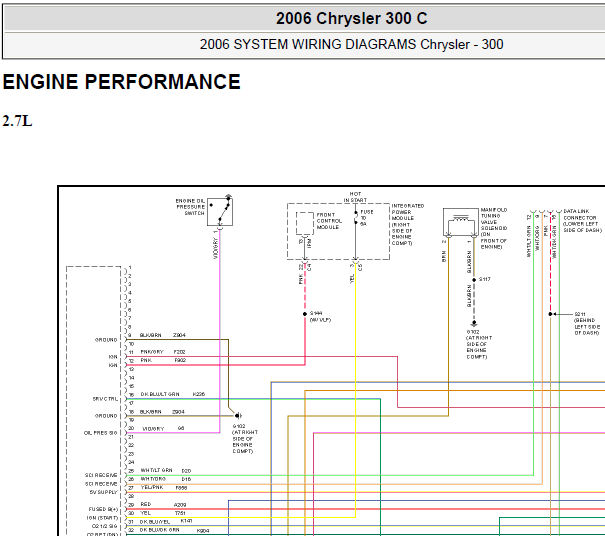Click the "DK BLU/DK GRN K904" wire label
This screenshot has height=536, width=605.
(174, 530)
